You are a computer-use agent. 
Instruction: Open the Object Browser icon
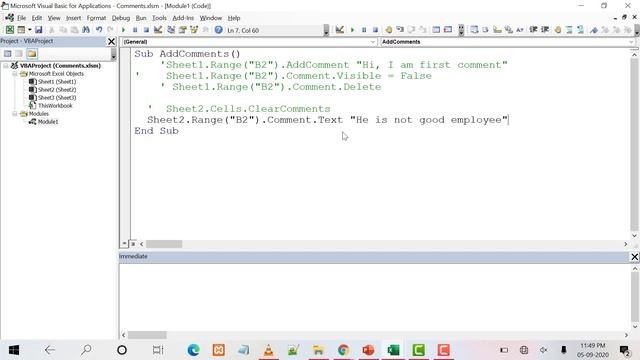pos(194,30)
